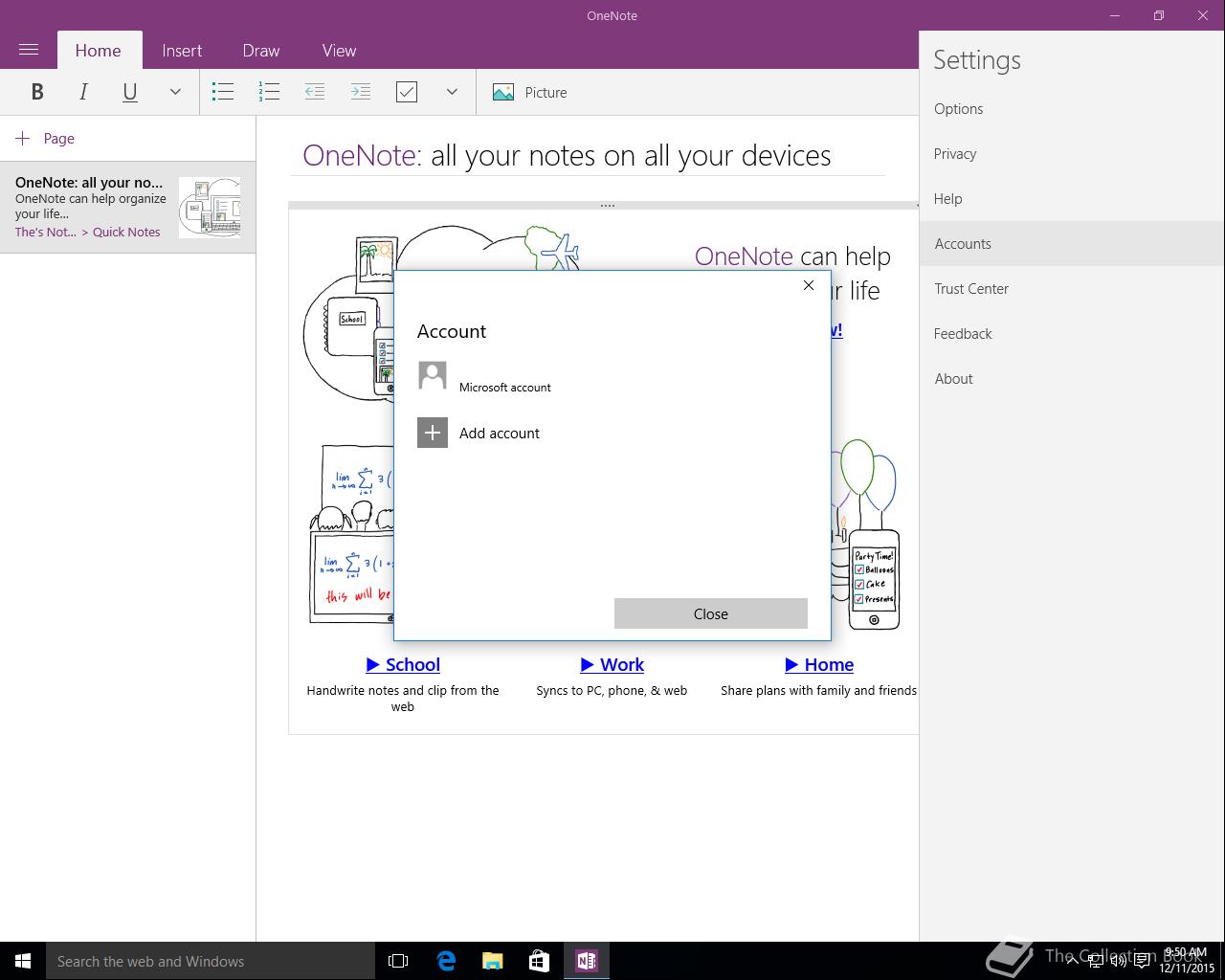The width and height of the screenshot is (1225, 980).
Task: Toggle underline formatting
Action: [129, 92]
